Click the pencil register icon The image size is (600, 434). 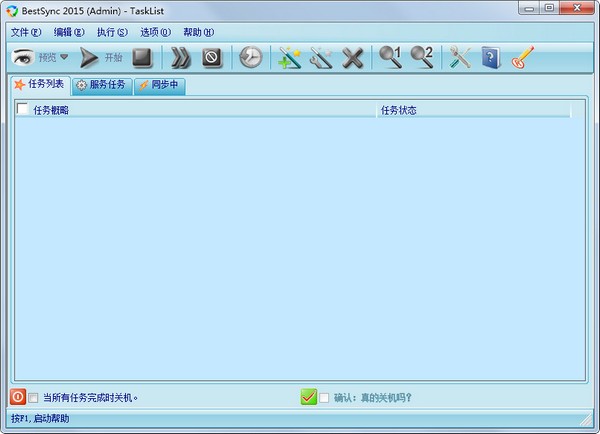[523, 57]
